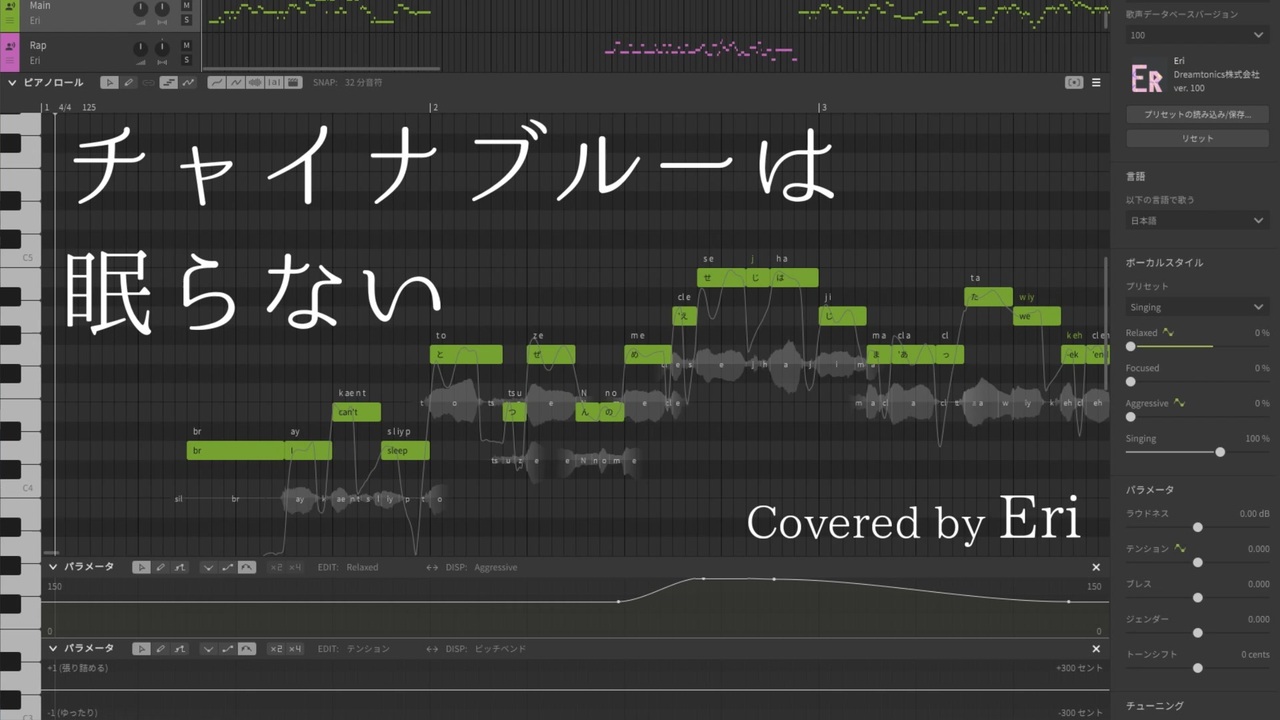Image resolution: width=1280 pixels, height=720 pixels.
Task: Click the プリセットの読み込み/保存 button
Action: pyautogui.click(x=1197, y=115)
